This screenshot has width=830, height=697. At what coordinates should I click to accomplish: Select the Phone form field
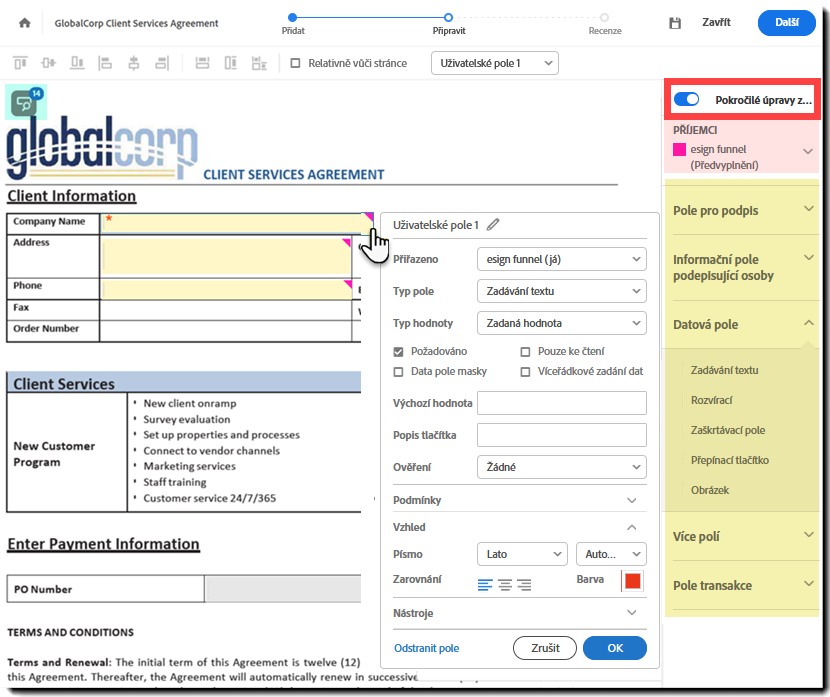click(x=226, y=289)
